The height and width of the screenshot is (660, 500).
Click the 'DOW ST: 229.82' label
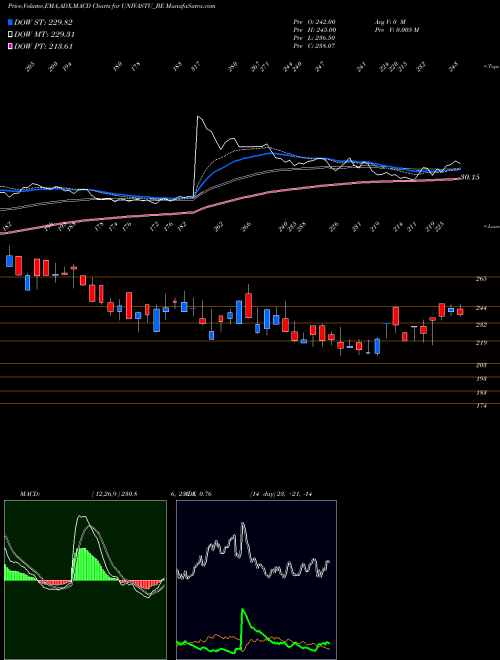coord(43,23)
